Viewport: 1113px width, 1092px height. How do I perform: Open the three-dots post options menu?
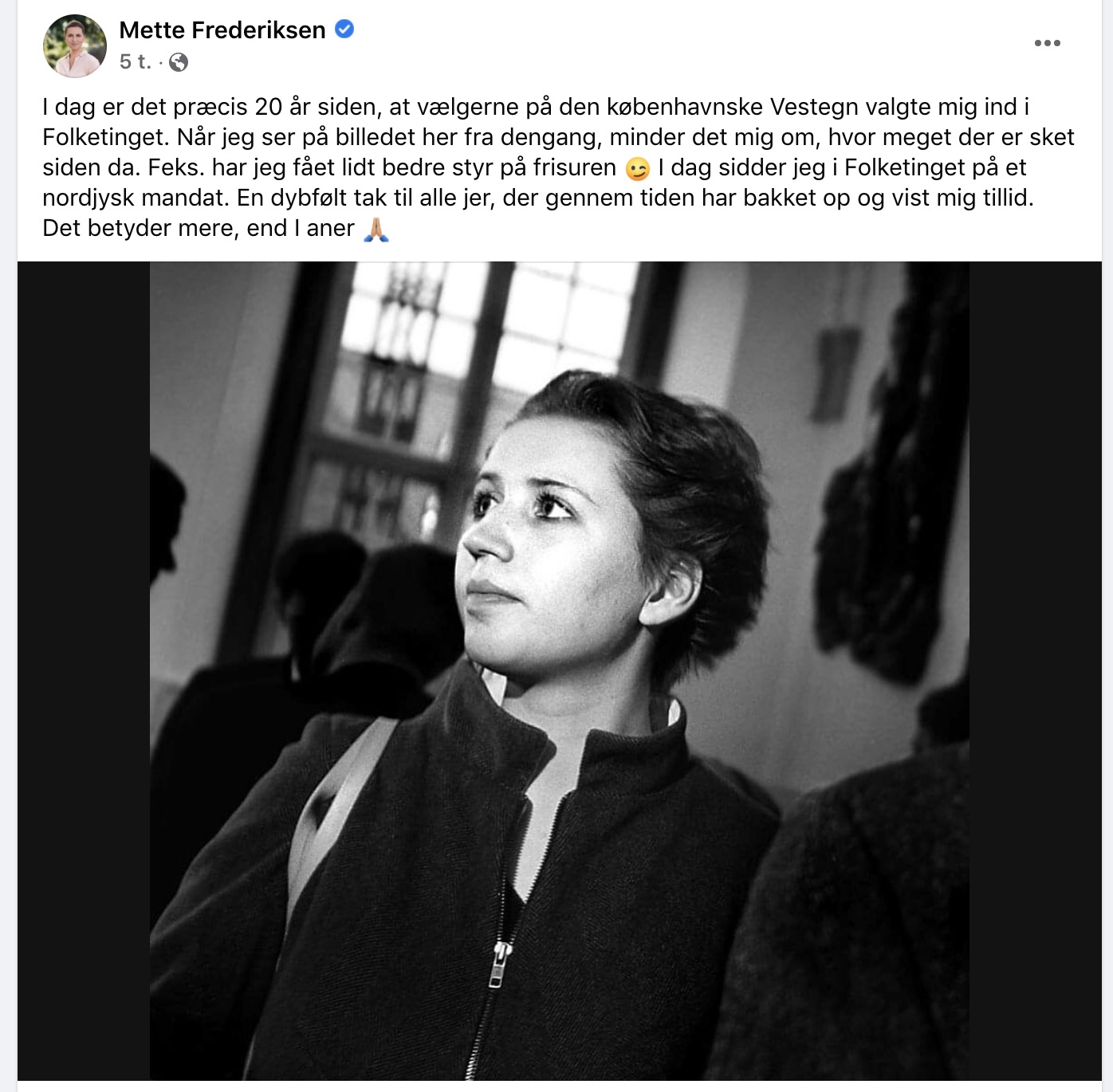click(1047, 43)
